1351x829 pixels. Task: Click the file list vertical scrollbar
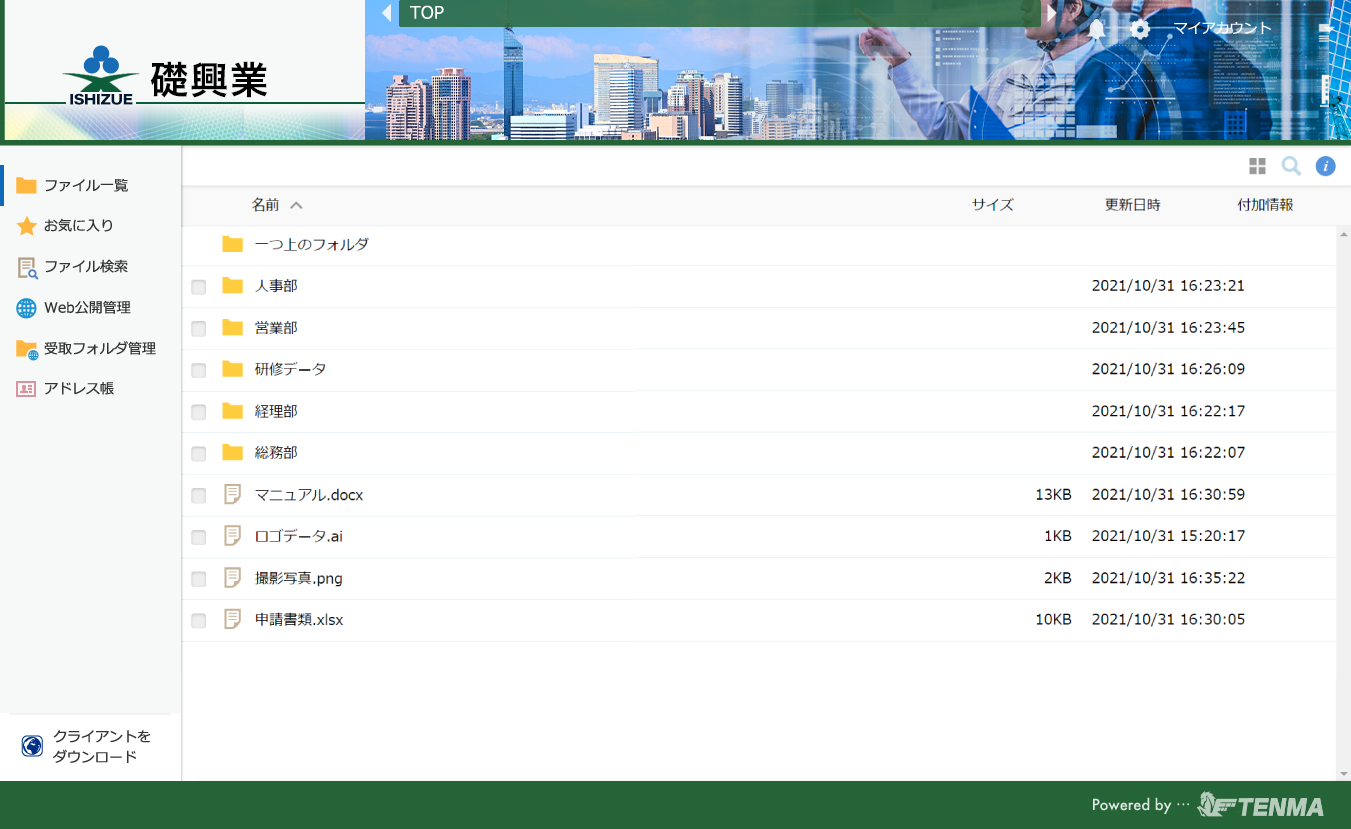[1343, 500]
